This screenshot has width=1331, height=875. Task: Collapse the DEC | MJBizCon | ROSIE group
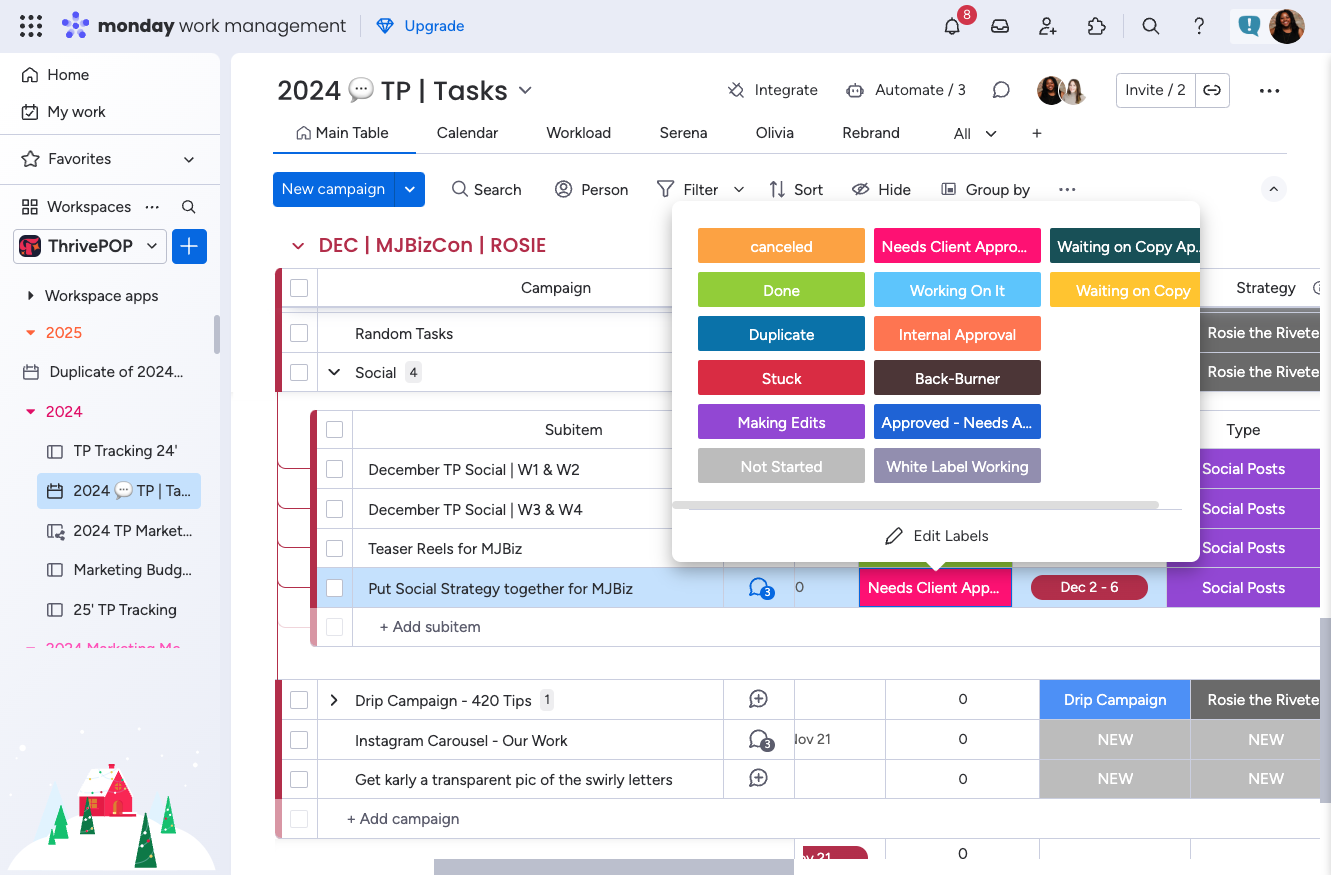coord(297,246)
